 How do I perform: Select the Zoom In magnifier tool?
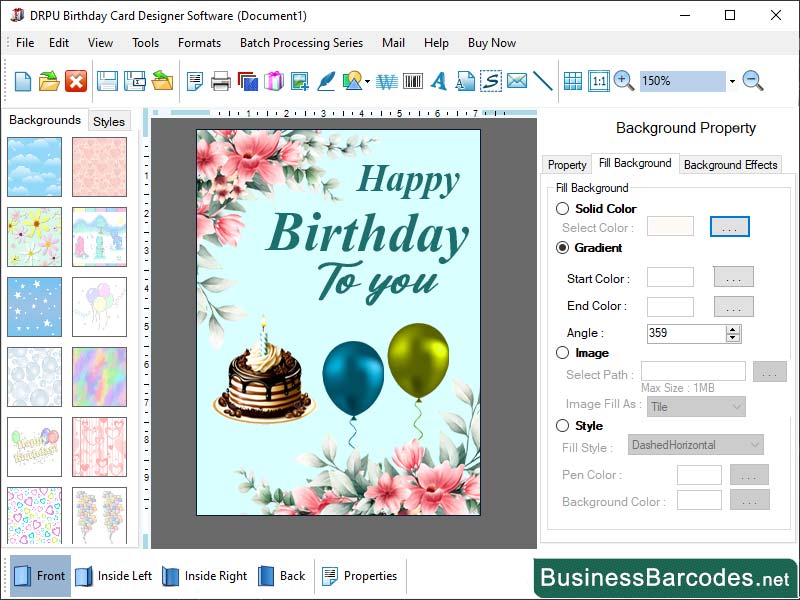(x=620, y=82)
